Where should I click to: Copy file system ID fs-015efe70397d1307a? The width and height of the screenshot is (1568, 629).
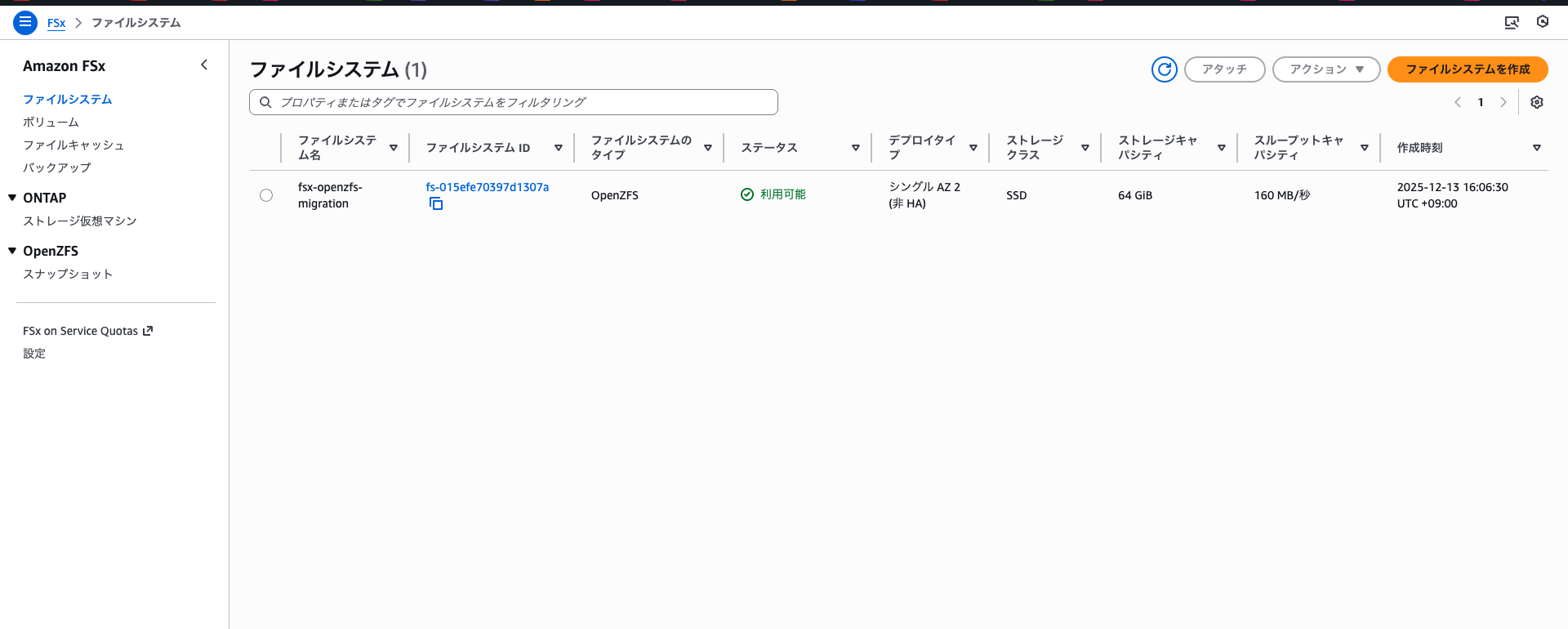click(x=436, y=203)
